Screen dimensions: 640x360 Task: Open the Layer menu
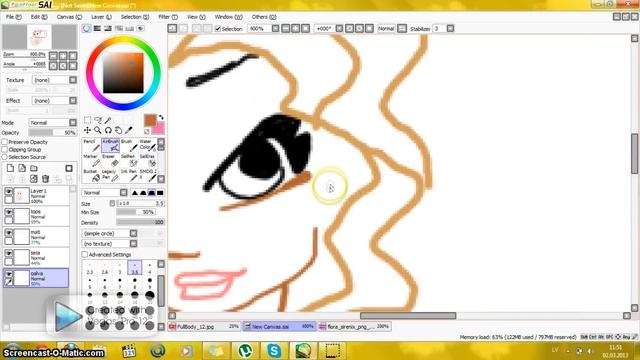click(x=101, y=17)
